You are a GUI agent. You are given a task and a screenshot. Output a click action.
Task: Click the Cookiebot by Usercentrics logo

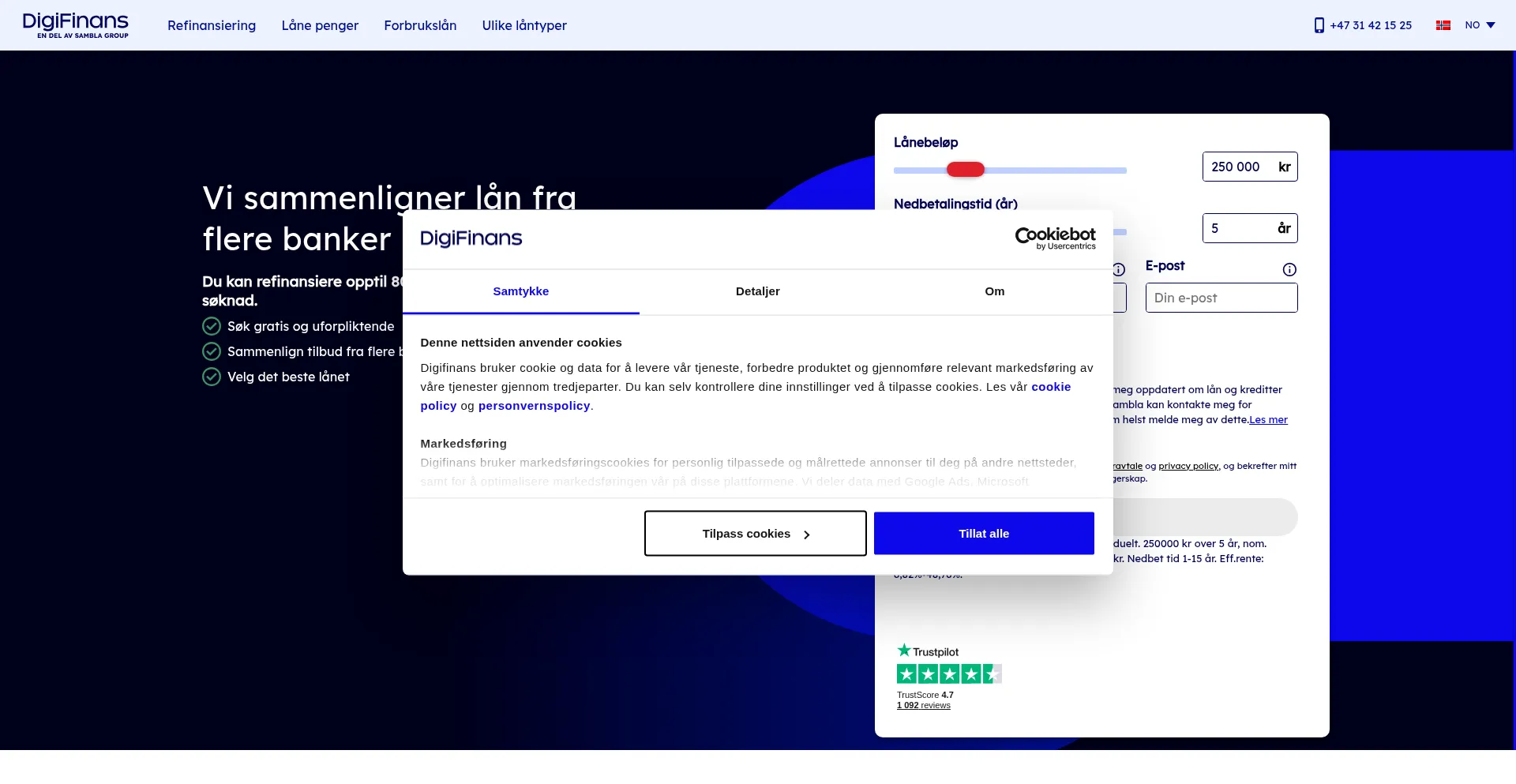click(1055, 238)
